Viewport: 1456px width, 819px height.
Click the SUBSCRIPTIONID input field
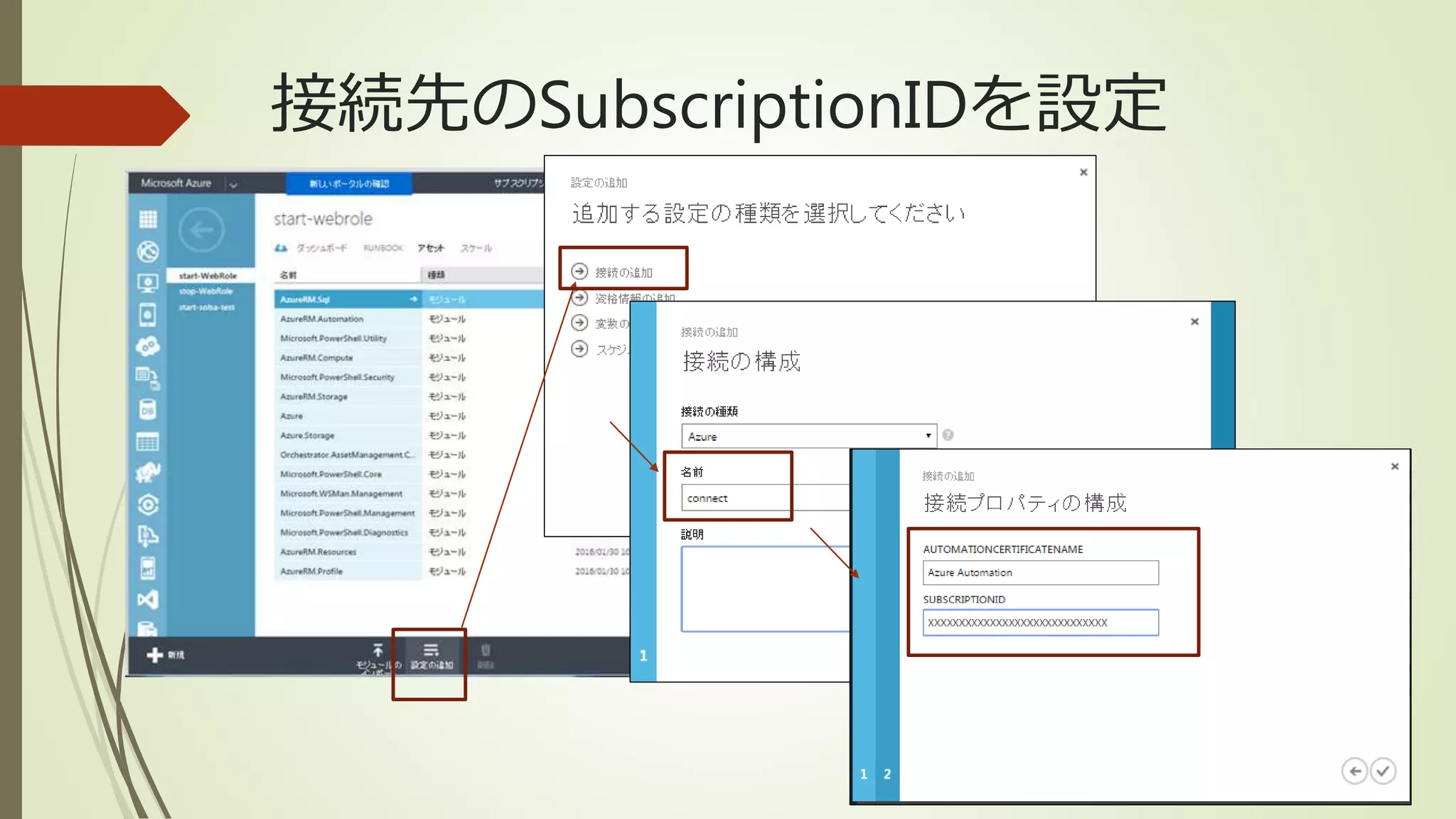1041,622
